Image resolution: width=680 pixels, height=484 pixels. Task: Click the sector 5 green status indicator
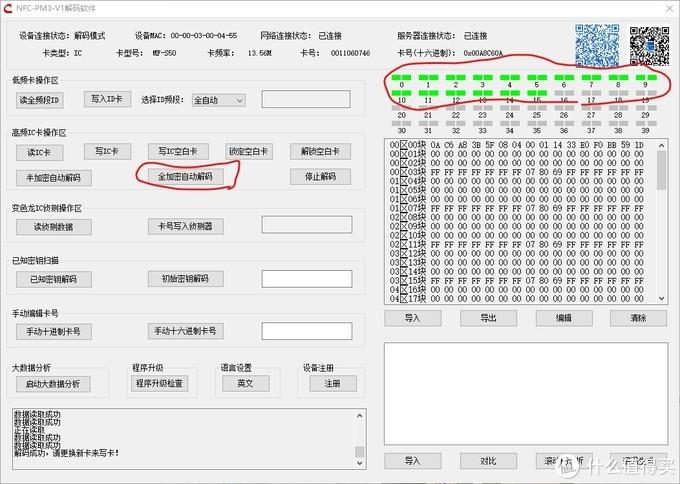537,77
